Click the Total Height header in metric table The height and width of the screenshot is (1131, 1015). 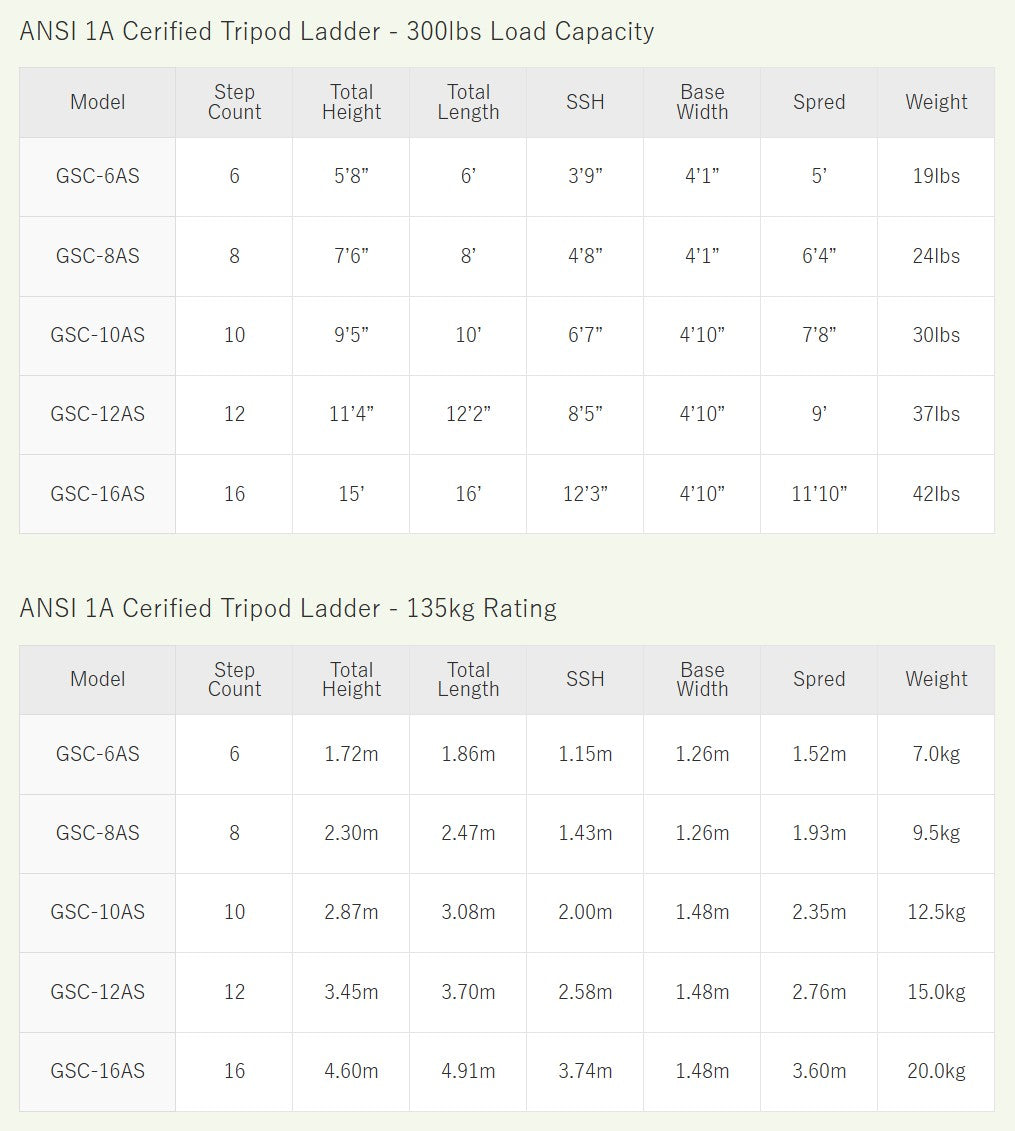click(351, 679)
